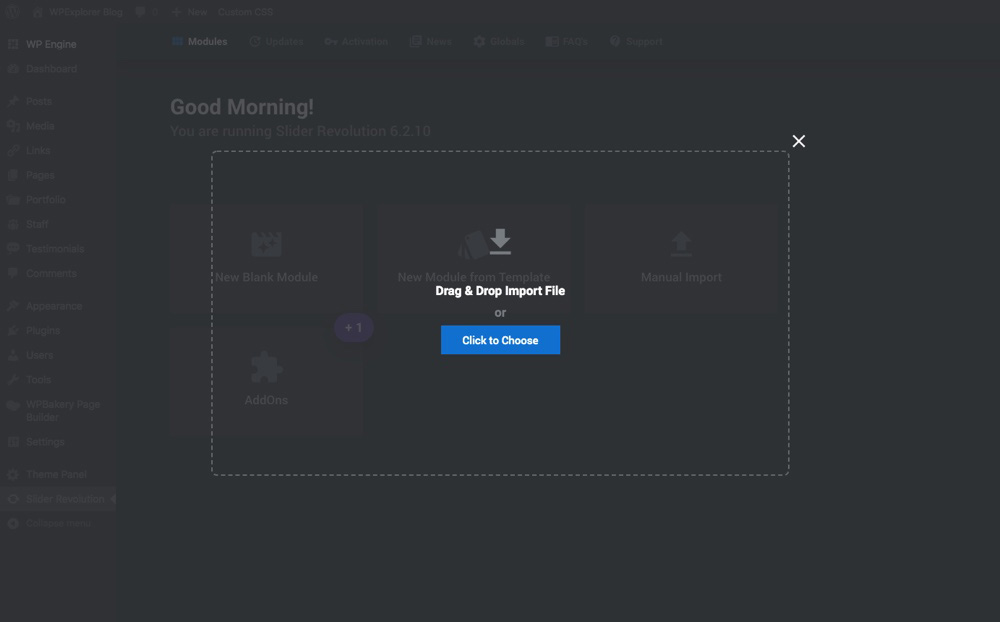Open the Appearance brush icon
Image resolution: width=1000 pixels, height=622 pixels.
13,306
